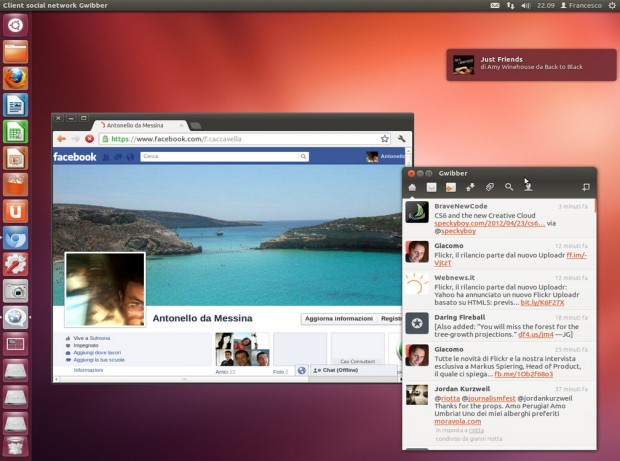Click the Just Friends music notification
The image size is (620, 461).
[531, 65]
